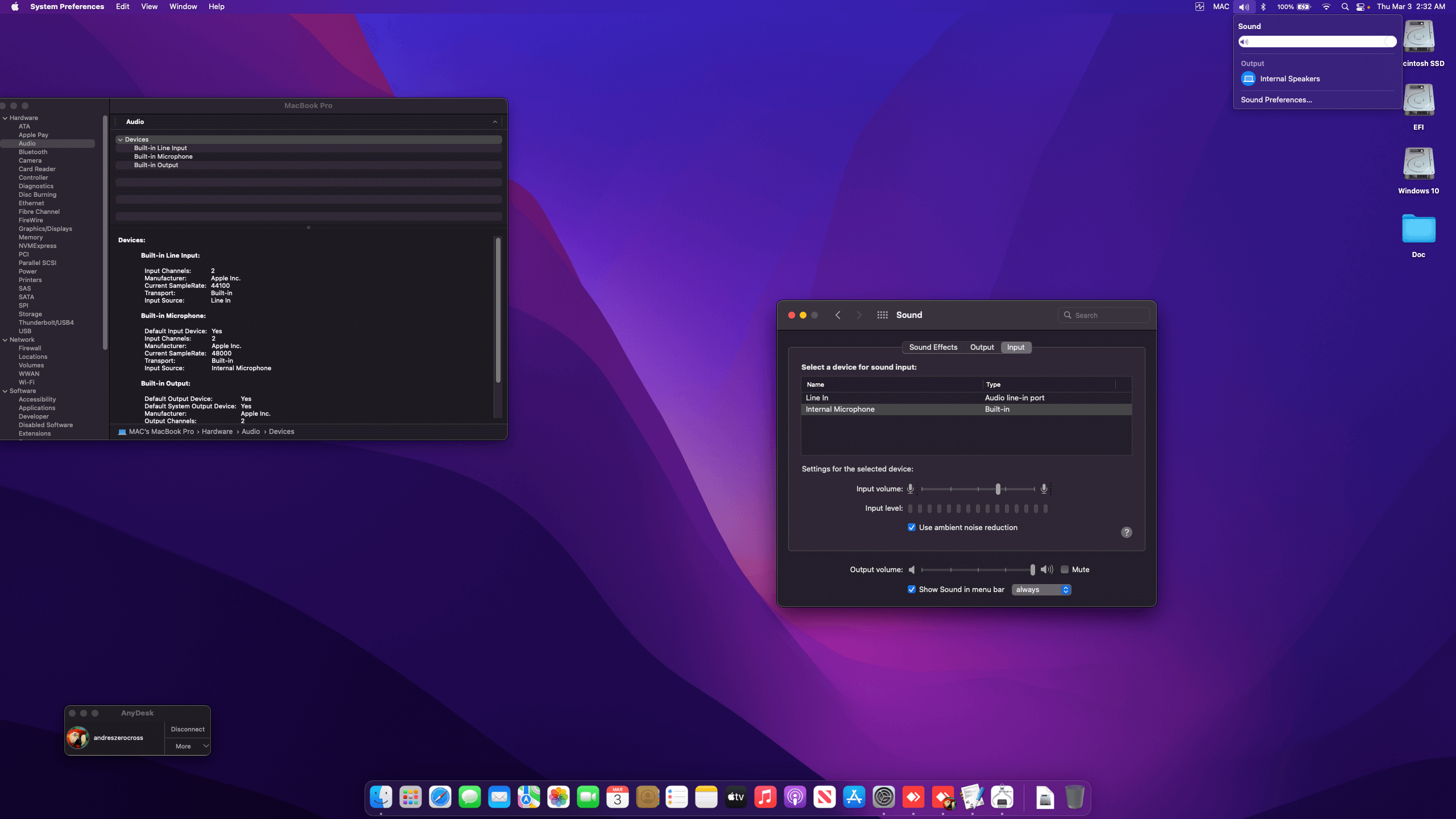The image size is (1456, 819).
Task: Open Launchpad in the Dock
Action: point(411,797)
